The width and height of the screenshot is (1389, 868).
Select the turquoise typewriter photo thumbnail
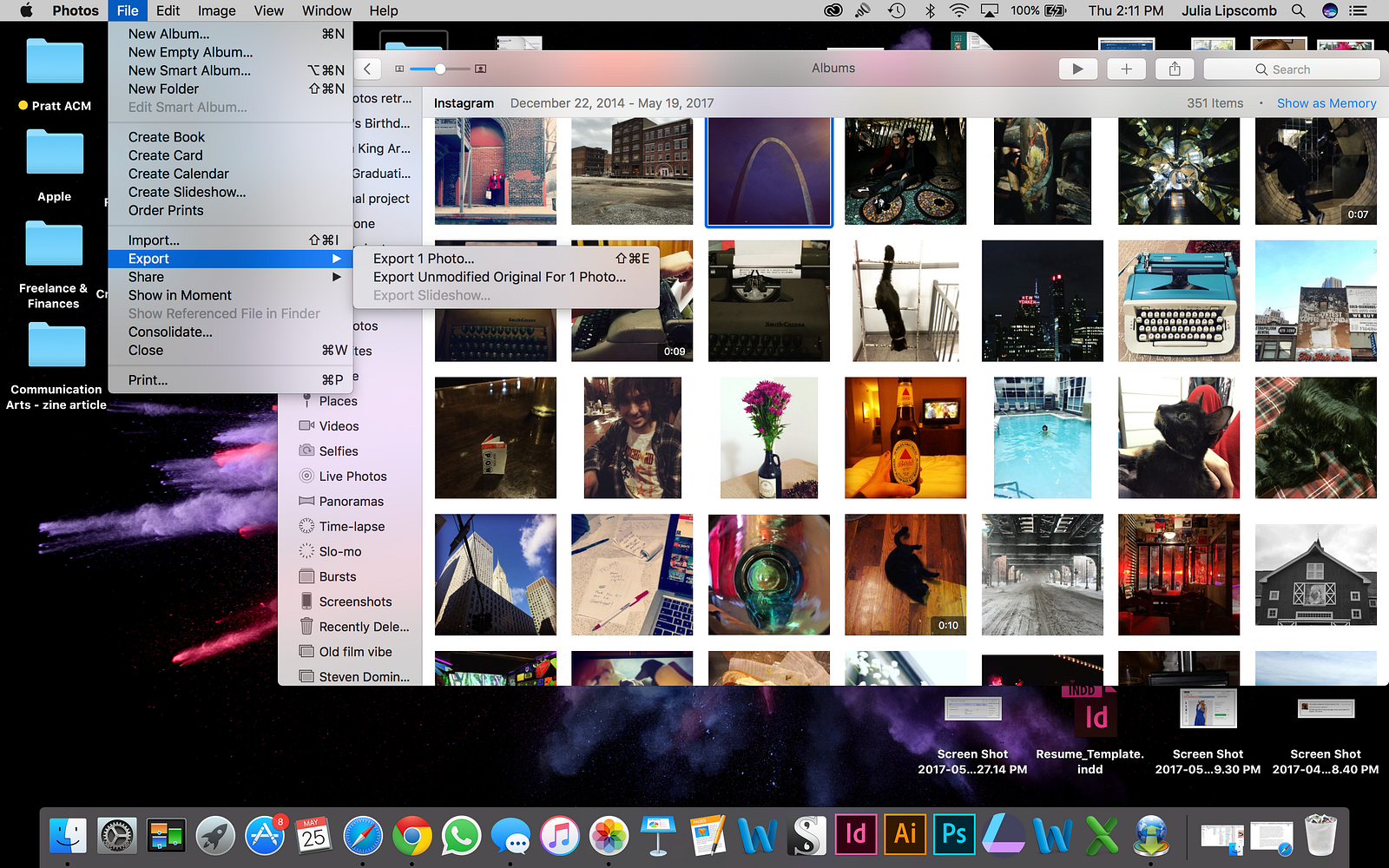(x=1178, y=301)
